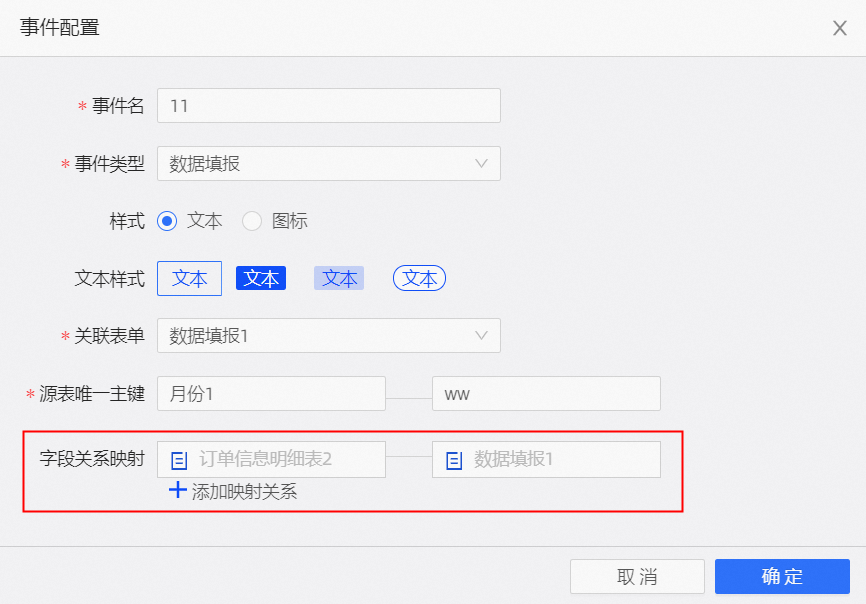Choose the rounded pill 文本 style
The width and height of the screenshot is (866, 604).
[419, 279]
